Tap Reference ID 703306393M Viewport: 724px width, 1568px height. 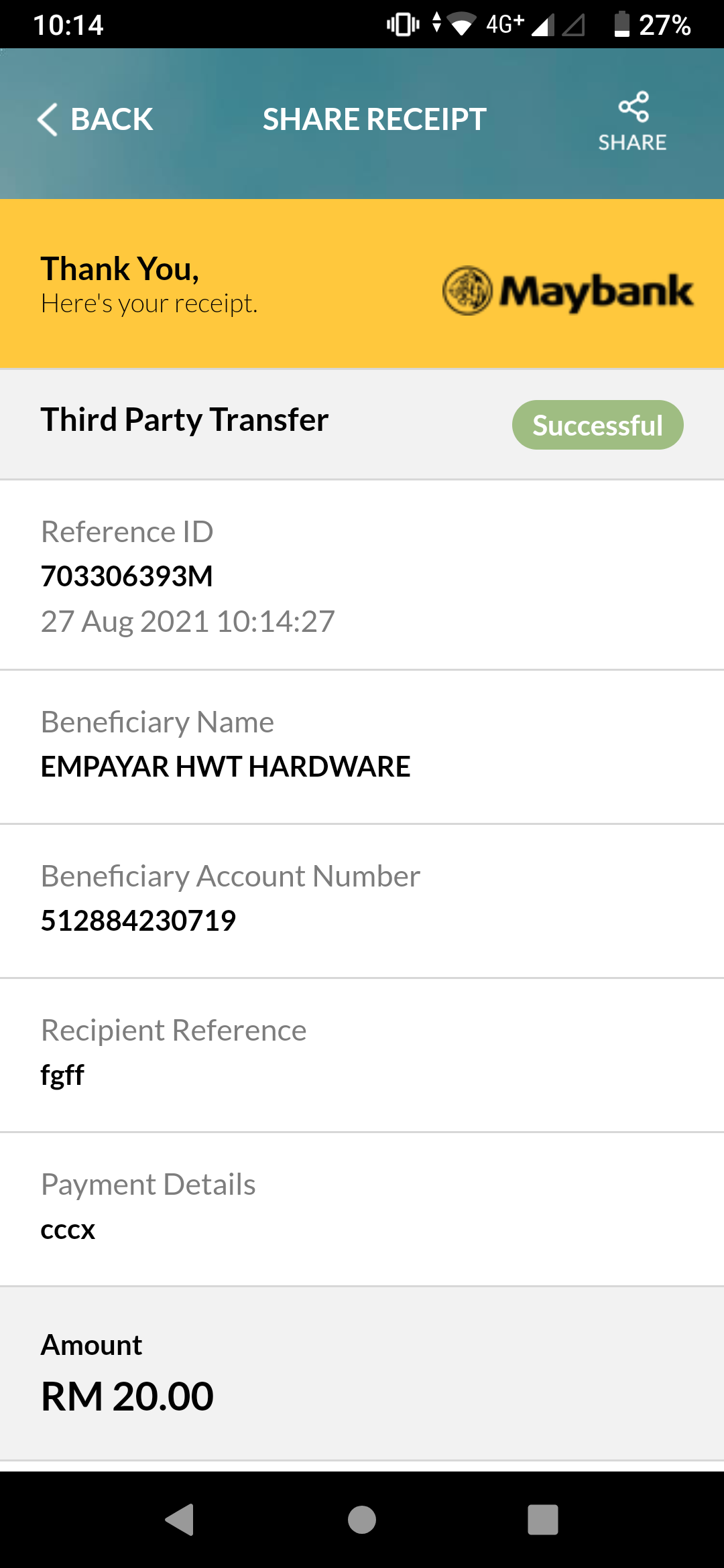point(127,576)
